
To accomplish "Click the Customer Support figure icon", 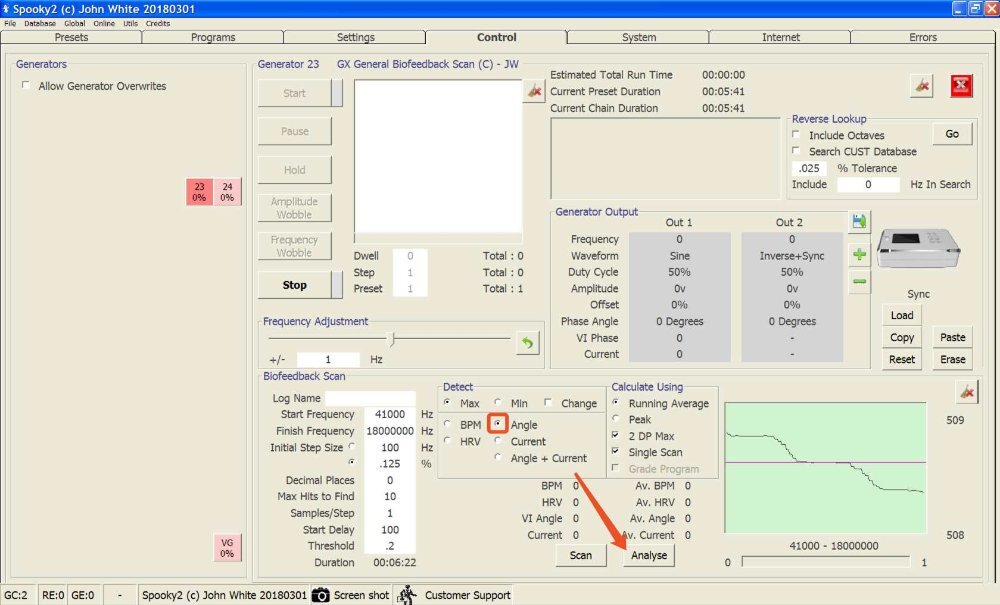I will pos(406,595).
